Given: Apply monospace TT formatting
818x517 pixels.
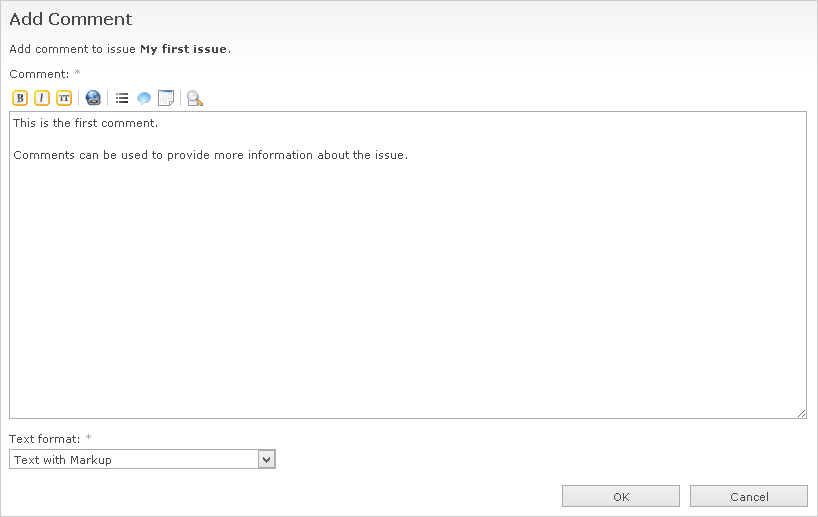Looking at the screenshot, I should 64,98.
